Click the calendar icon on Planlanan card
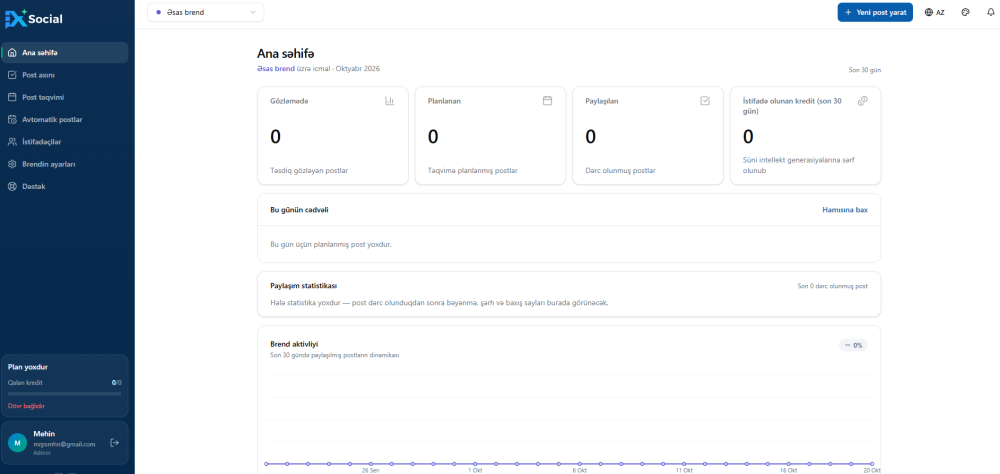This screenshot has height=474, width=1000. tap(547, 101)
